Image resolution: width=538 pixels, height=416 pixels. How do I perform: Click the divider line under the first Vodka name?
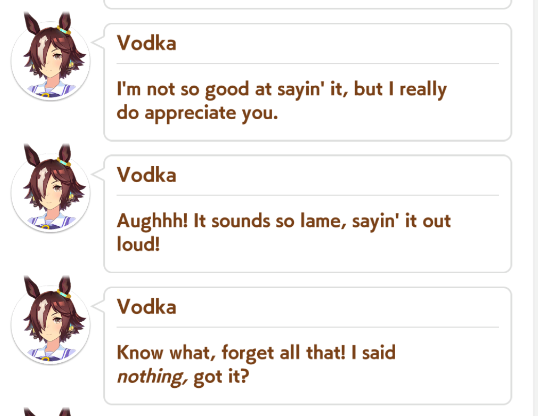307,63
